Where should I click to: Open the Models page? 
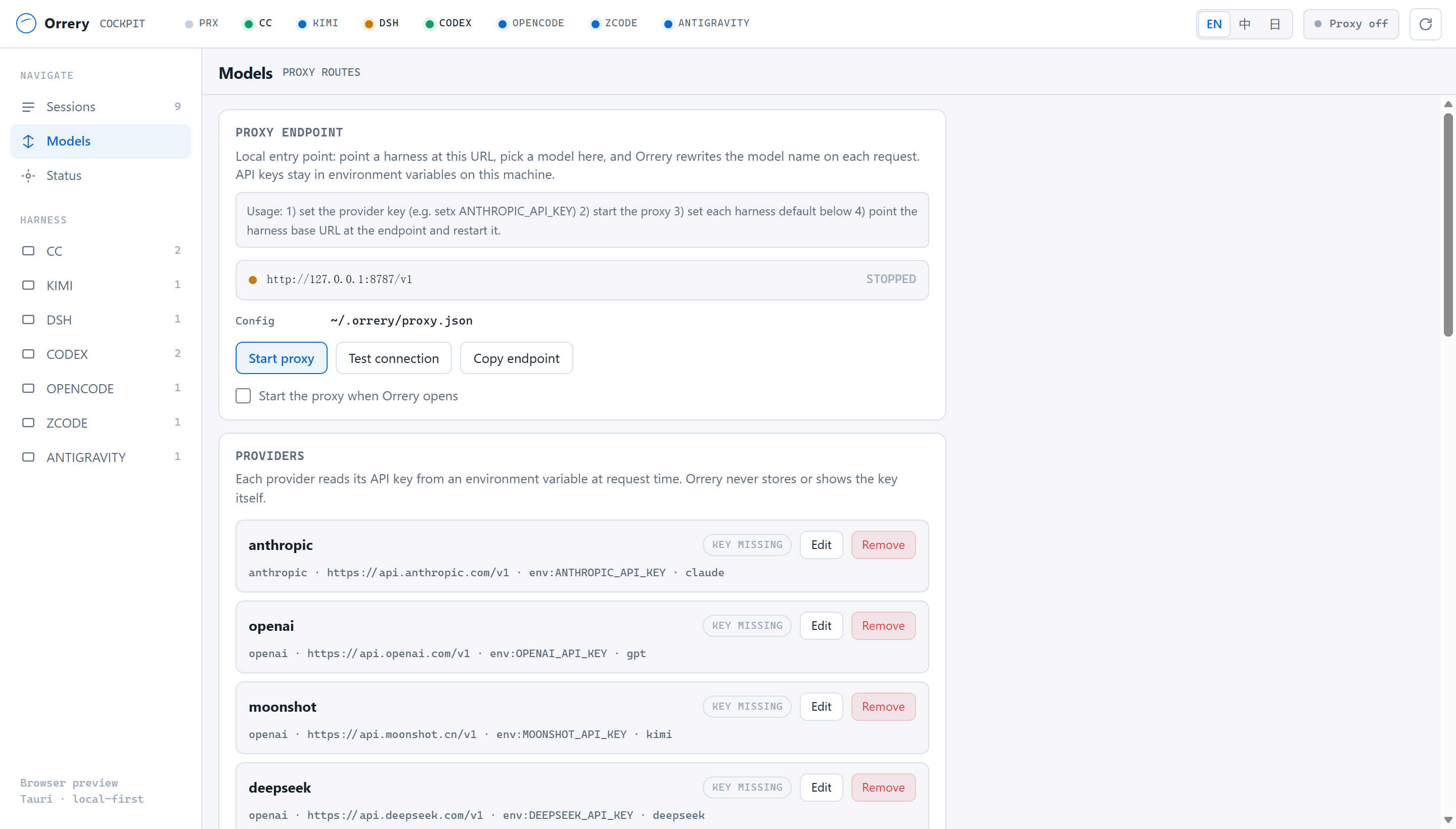[101, 141]
